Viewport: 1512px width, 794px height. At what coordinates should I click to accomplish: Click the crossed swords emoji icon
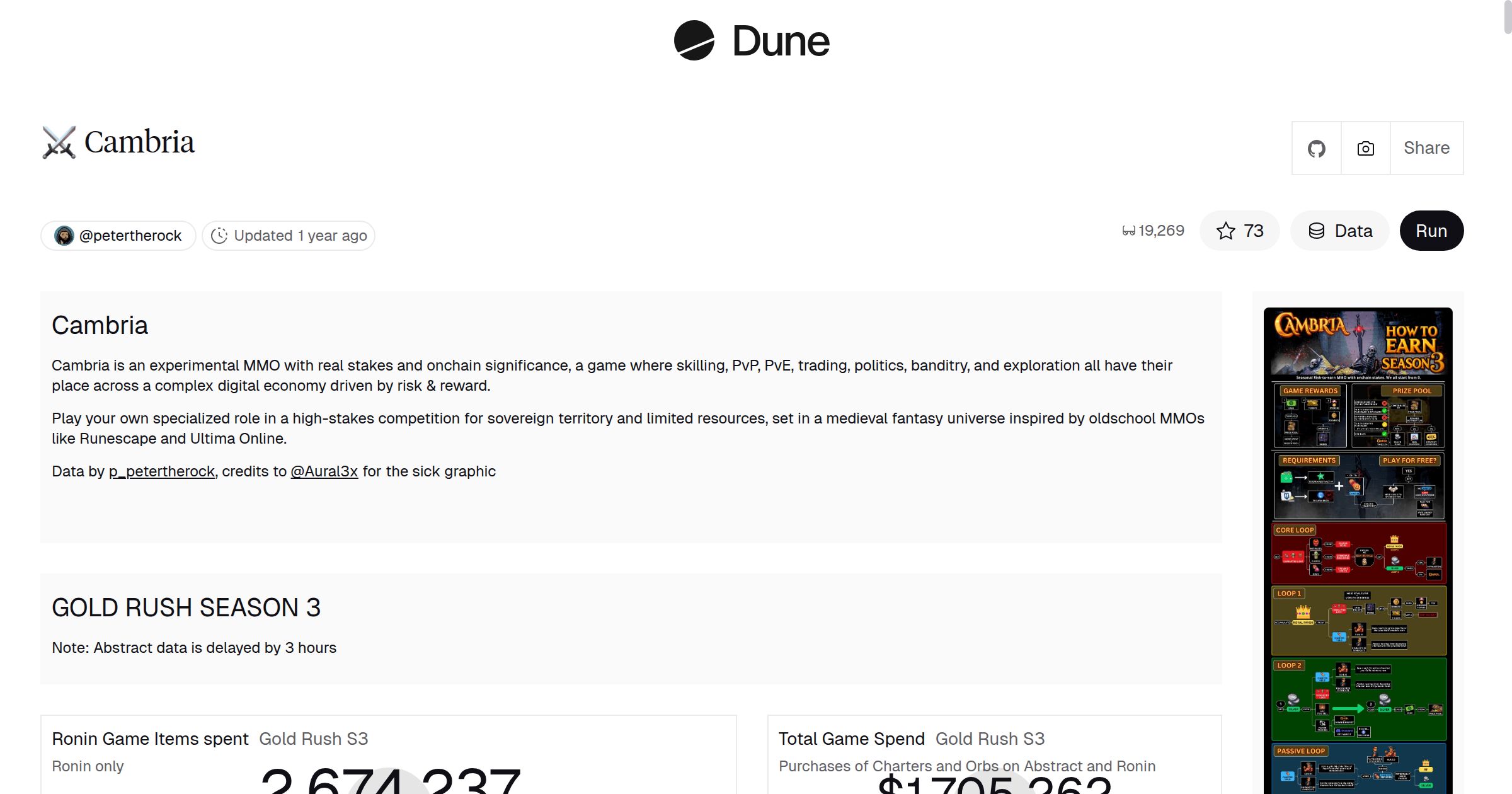(59, 142)
